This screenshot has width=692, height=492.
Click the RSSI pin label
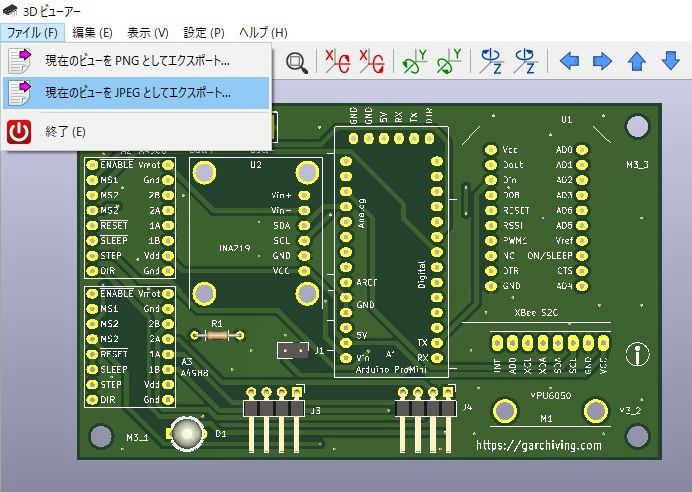click(513, 225)
